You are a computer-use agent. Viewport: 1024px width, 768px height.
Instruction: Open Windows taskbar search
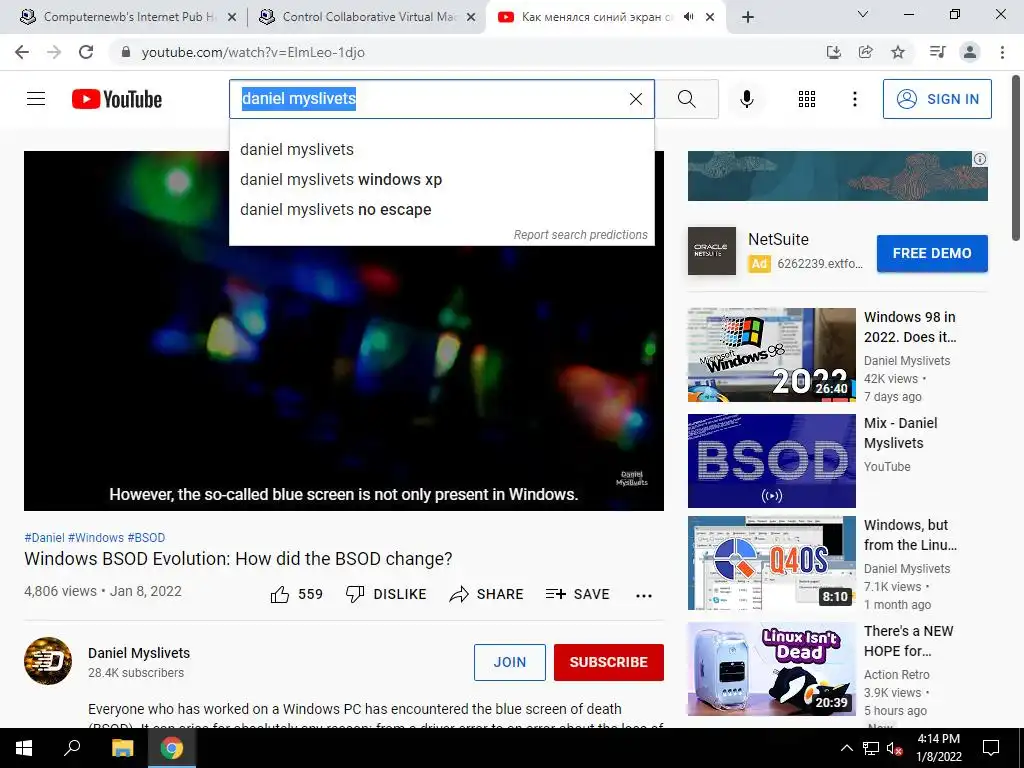[x=72, y=748]
